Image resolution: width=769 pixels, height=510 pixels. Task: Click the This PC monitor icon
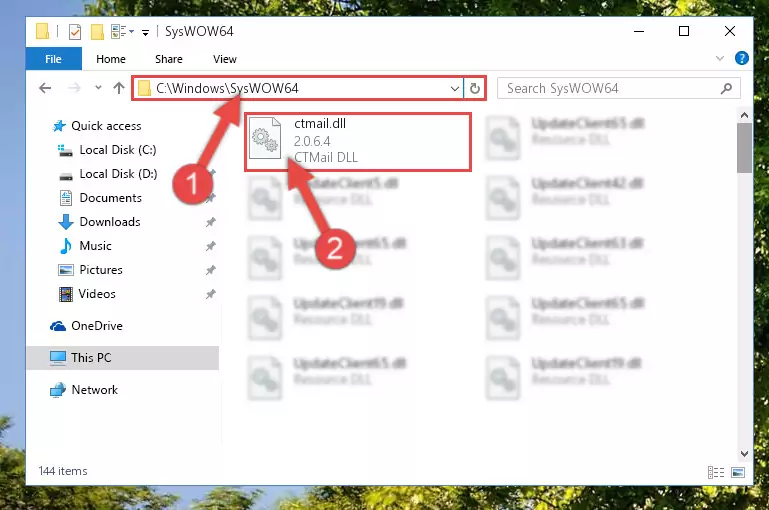pos(58,358)
